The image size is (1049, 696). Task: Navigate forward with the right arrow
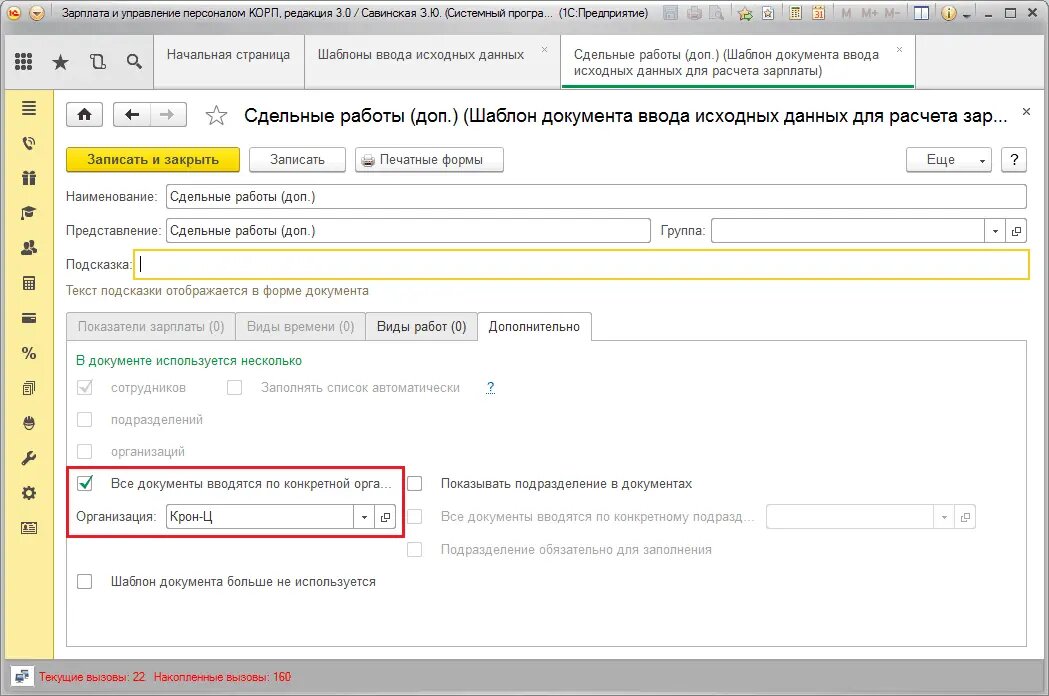tap(168, 115)
